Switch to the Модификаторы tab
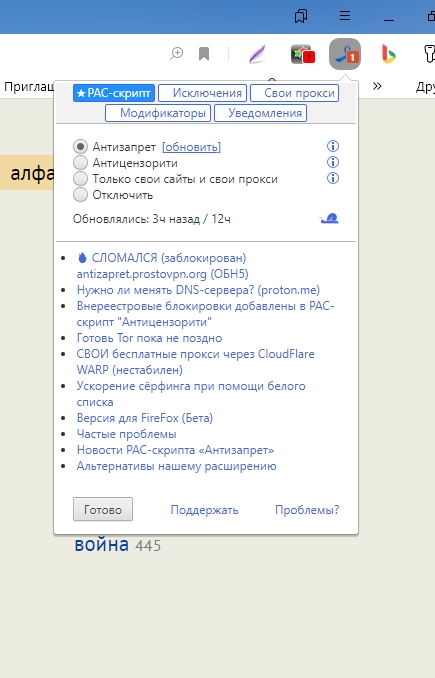The width and height of the screenshot is (435, 678). [158, 113]
